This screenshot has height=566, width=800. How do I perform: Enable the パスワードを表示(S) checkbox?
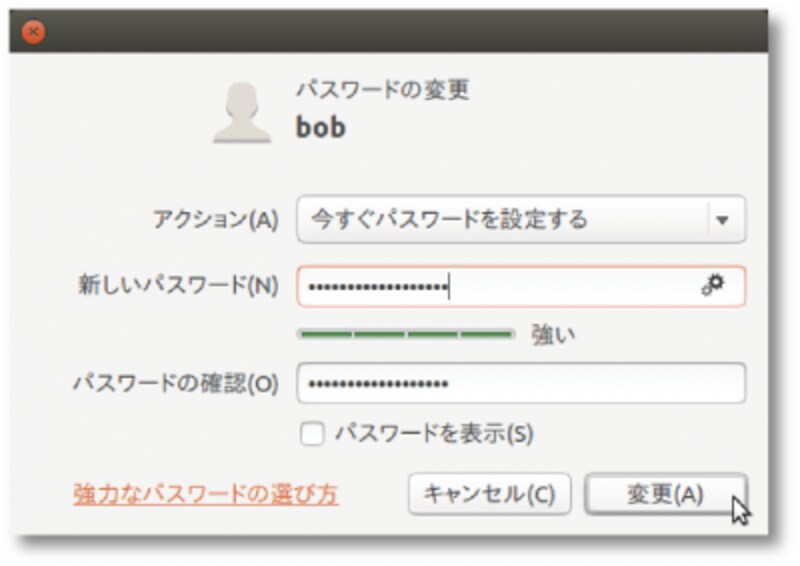tap(312, 434)
